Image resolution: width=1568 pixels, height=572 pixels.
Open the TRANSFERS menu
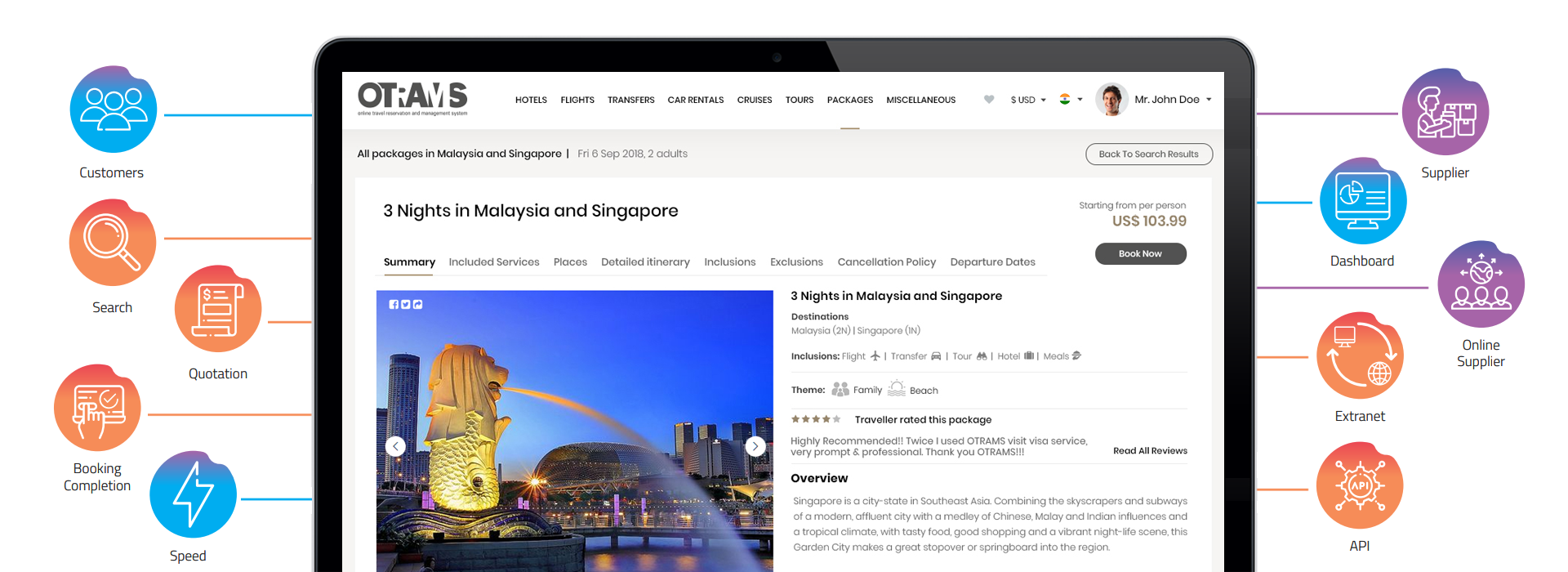tap(630, 100)
